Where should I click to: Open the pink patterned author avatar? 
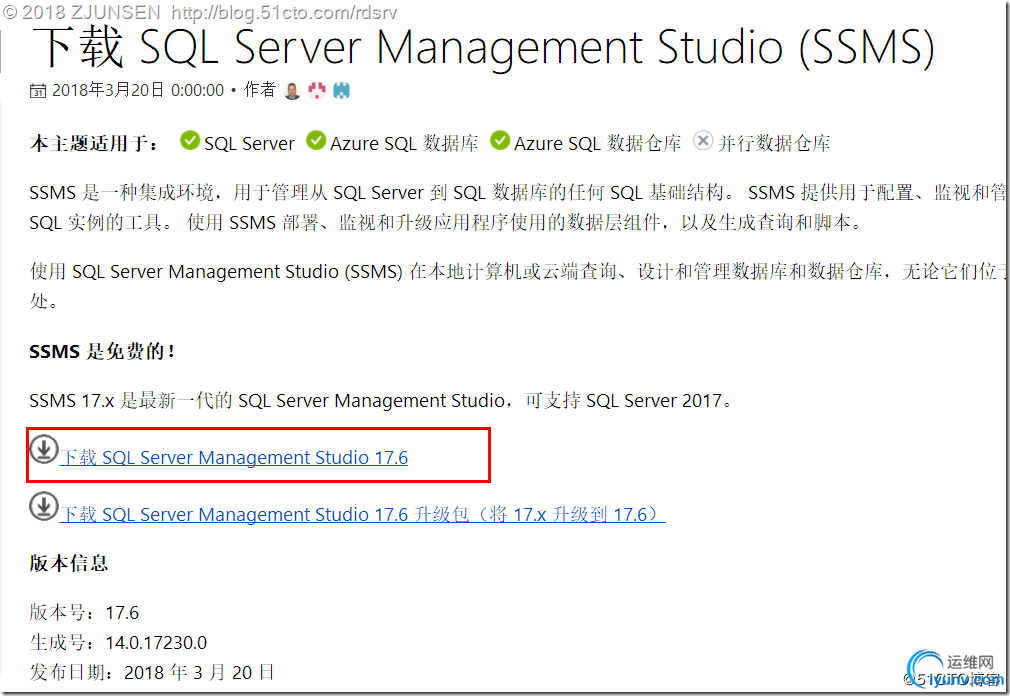pyautogui.click(x=316, y=91)
